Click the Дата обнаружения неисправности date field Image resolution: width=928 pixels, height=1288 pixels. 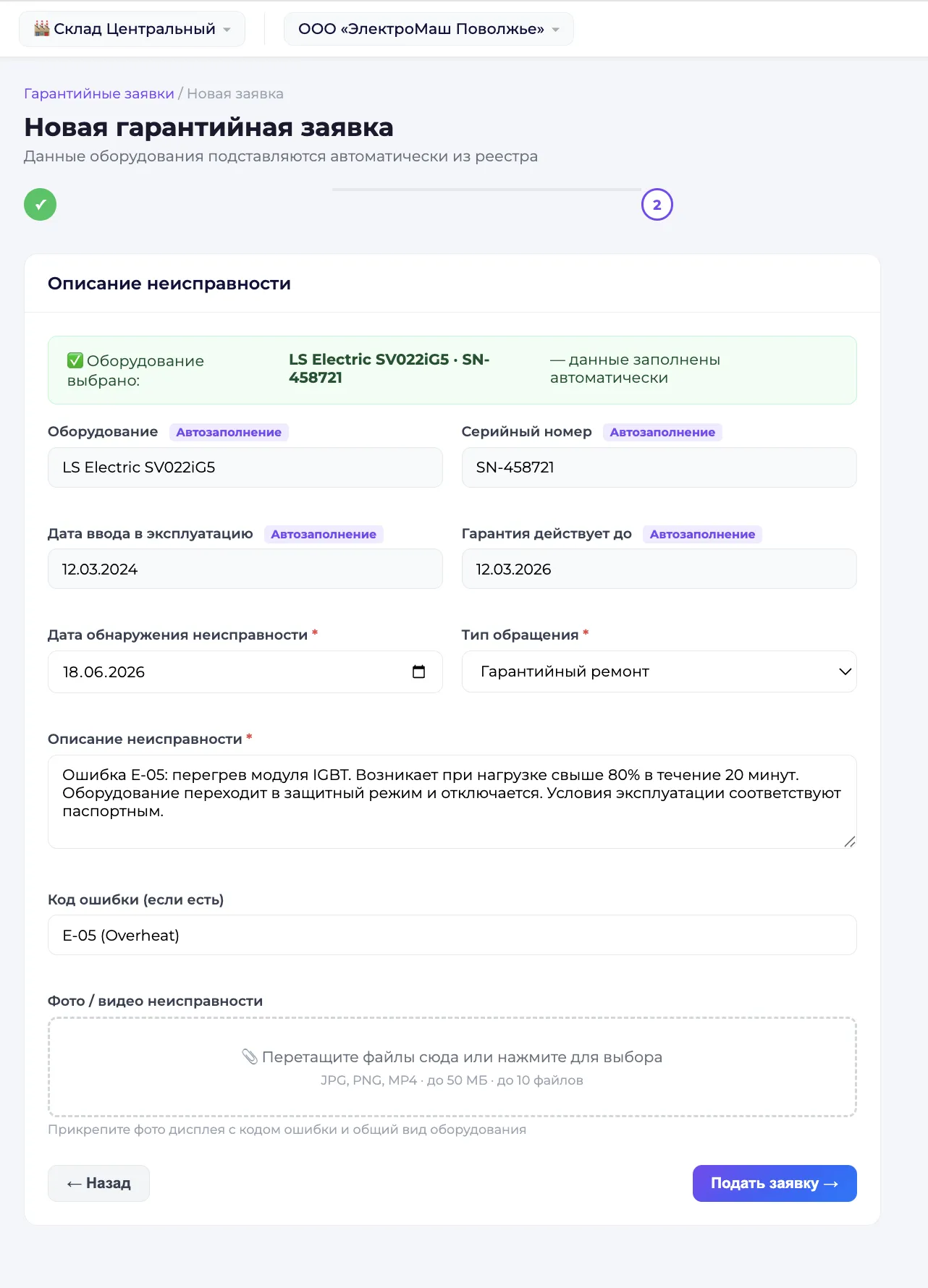click(x=245, y=672)
